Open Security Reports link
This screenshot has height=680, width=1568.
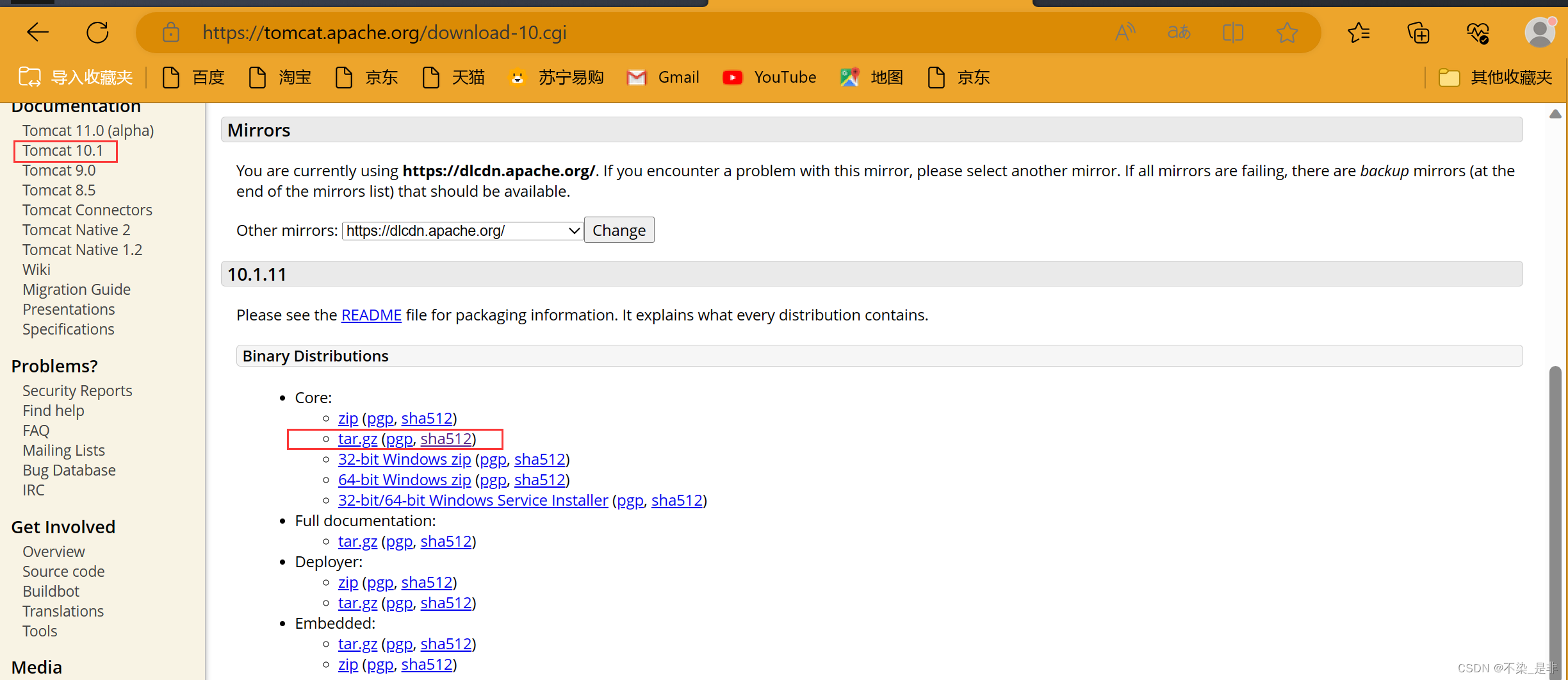pyautogui.click(x=78, y=391)
